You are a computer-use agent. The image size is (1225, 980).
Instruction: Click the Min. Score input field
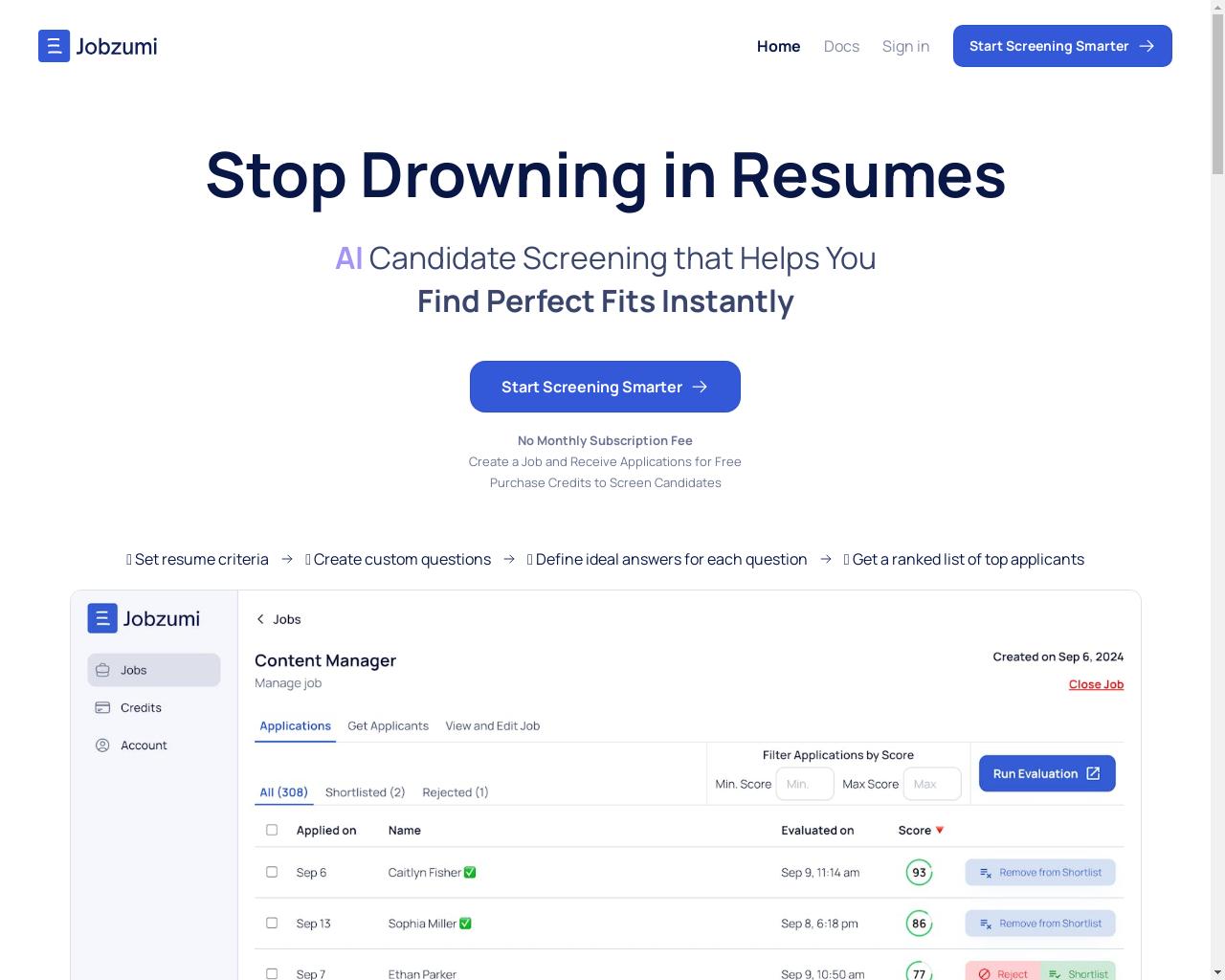(x=805, y=784)
